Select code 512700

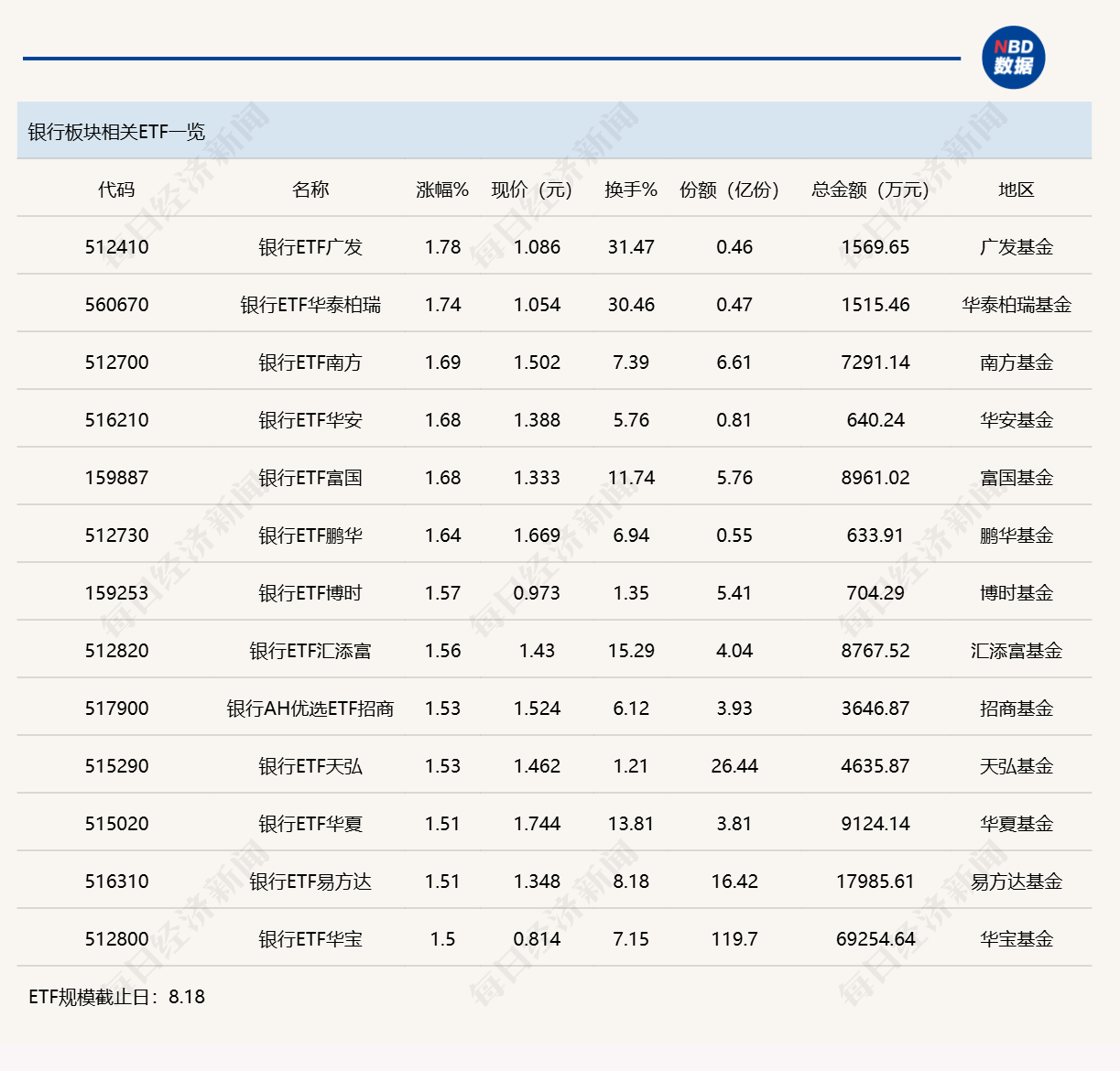click(116, 362)
